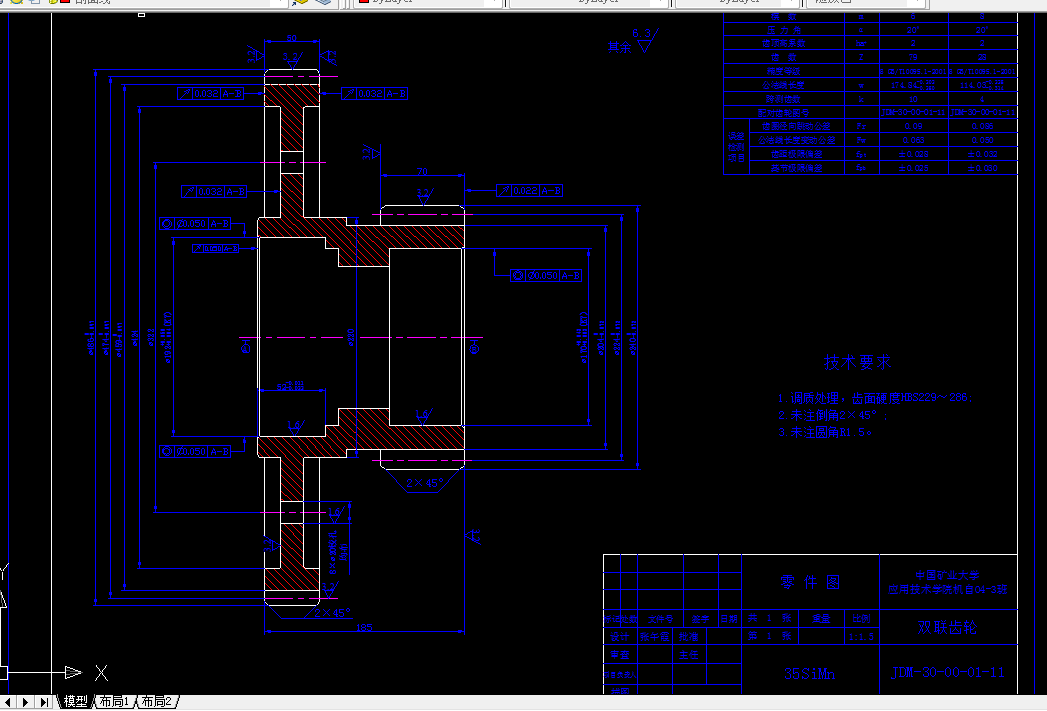Select the 70 width dimension
The image size is (1047, 711).
[x=422, y=172]
